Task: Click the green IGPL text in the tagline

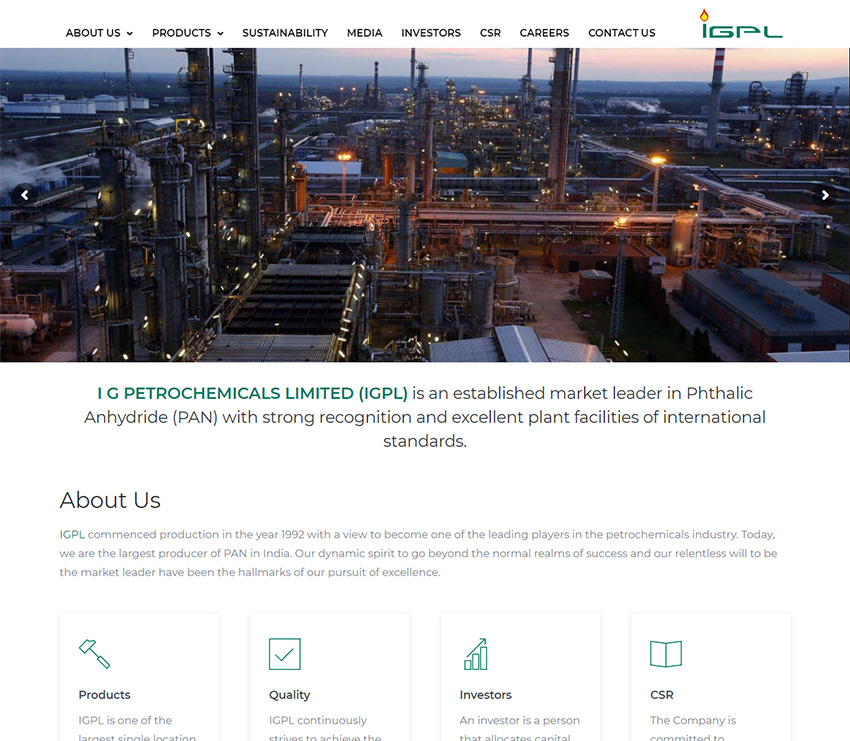Action: click(x=250, y=393)
